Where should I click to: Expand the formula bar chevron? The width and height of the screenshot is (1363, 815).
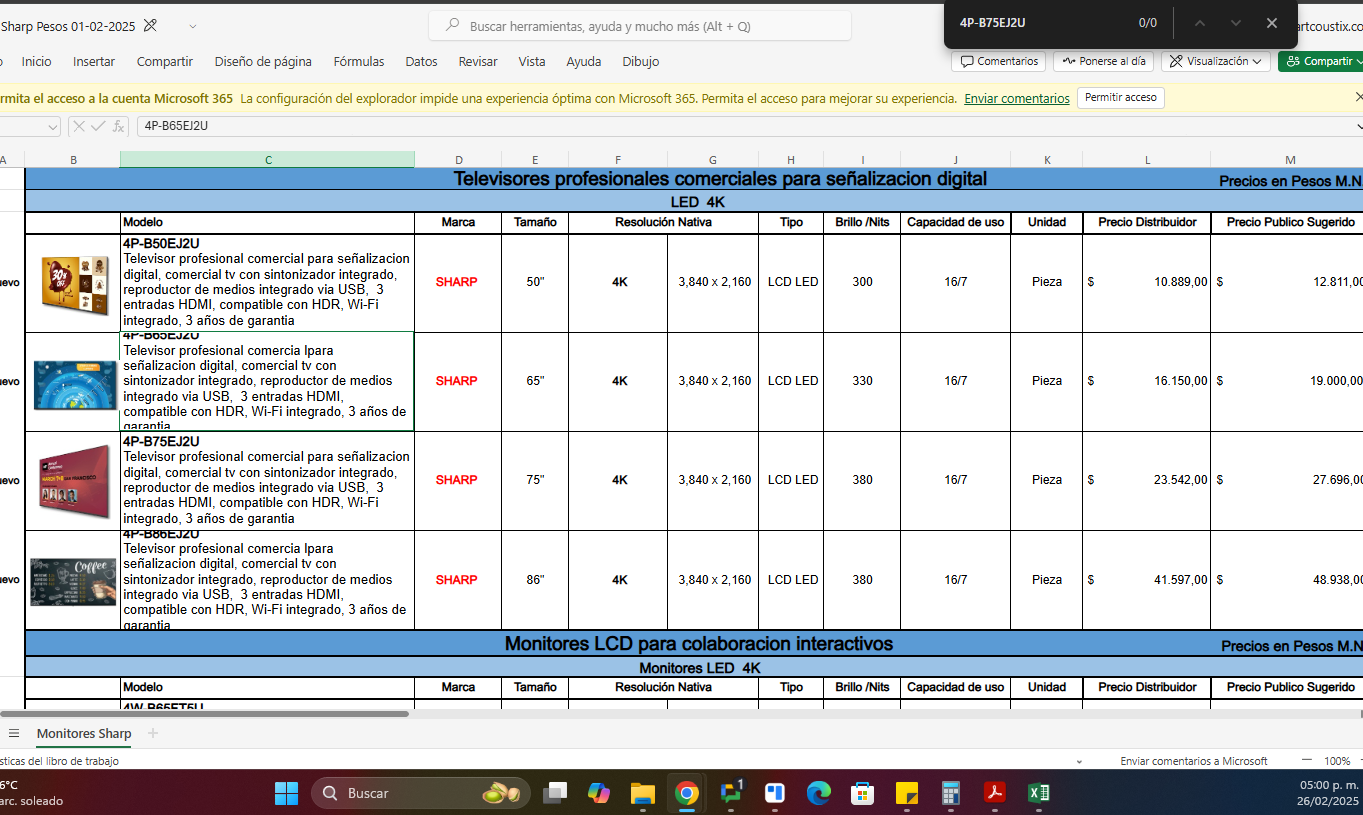1358,126
